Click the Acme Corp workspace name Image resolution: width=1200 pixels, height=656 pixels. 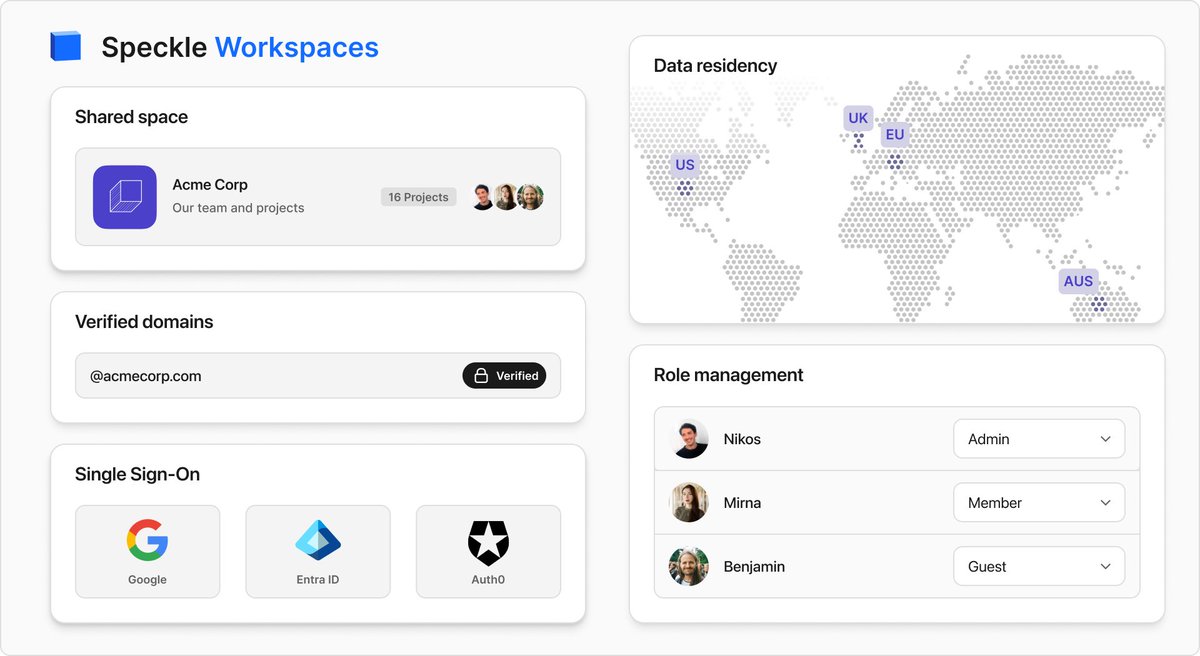[210, 185]
